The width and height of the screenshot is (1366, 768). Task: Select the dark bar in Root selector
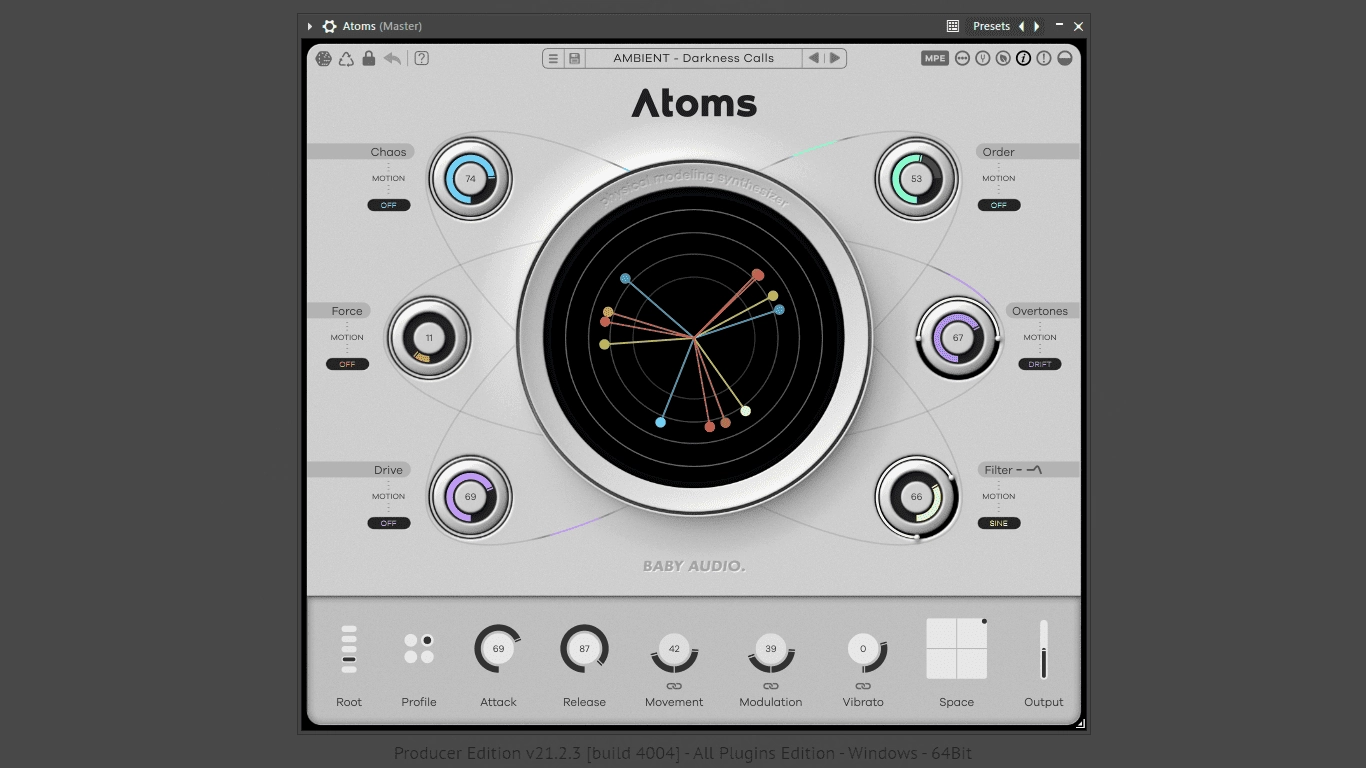(x=349, y=659)
